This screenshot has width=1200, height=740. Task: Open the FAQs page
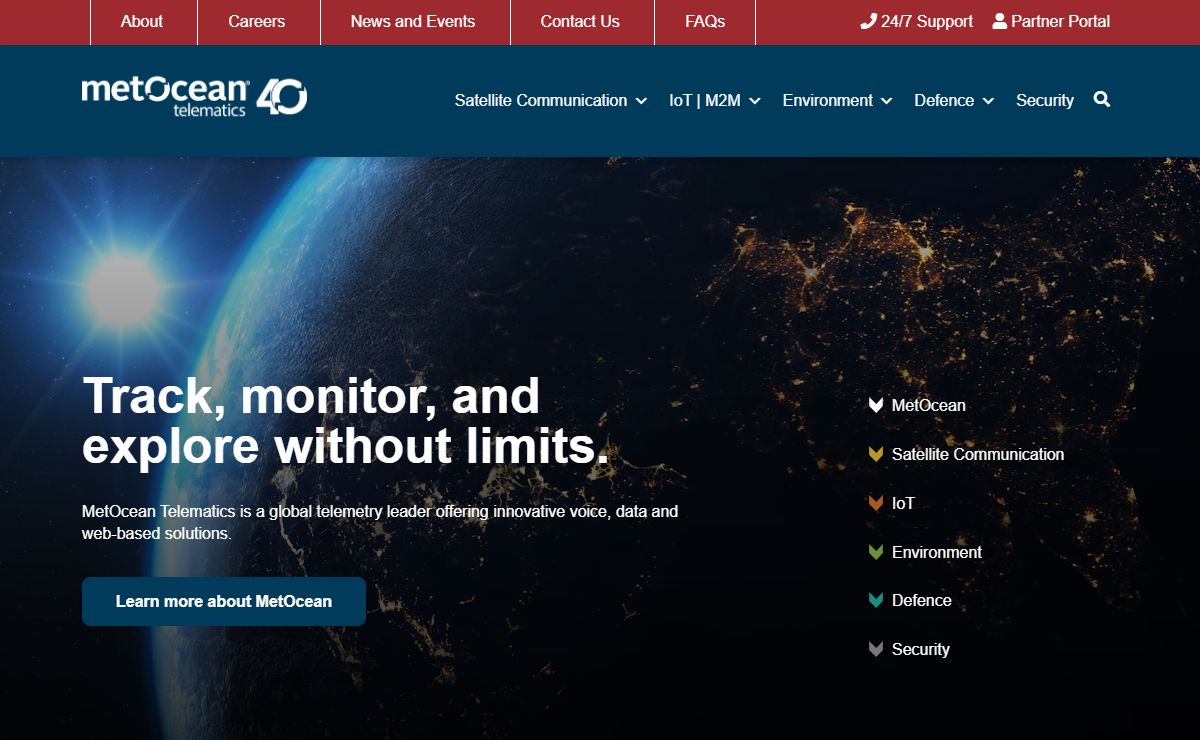pos(705,21)
